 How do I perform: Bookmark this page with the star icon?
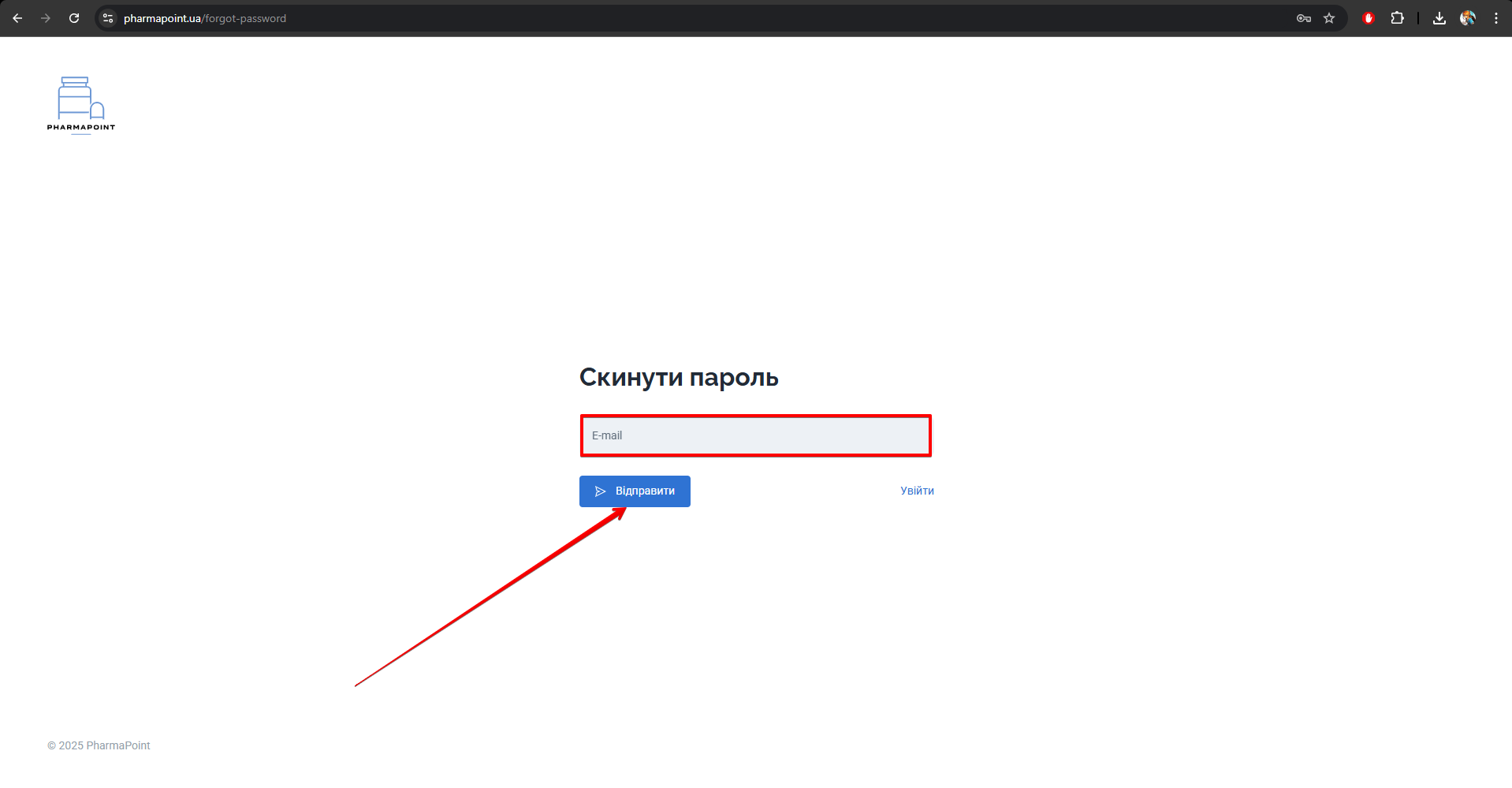(1329, 18)
